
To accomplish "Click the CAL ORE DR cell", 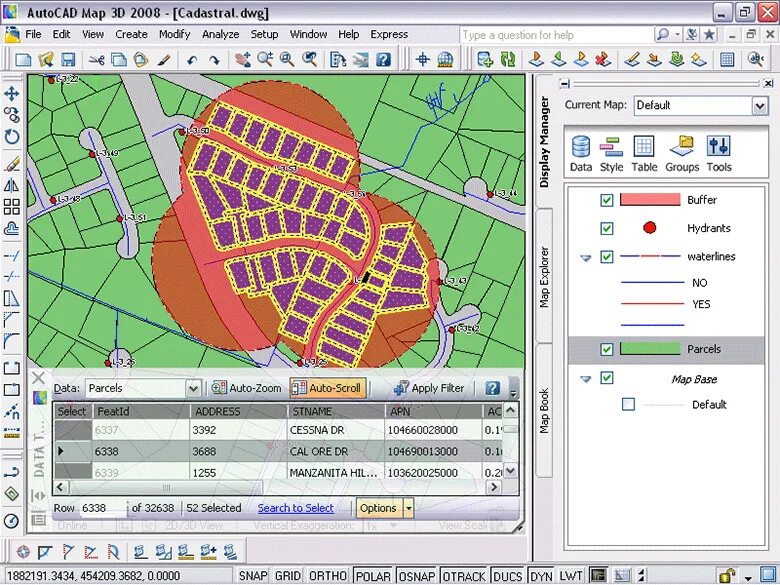I will click(x=336, y=451).
